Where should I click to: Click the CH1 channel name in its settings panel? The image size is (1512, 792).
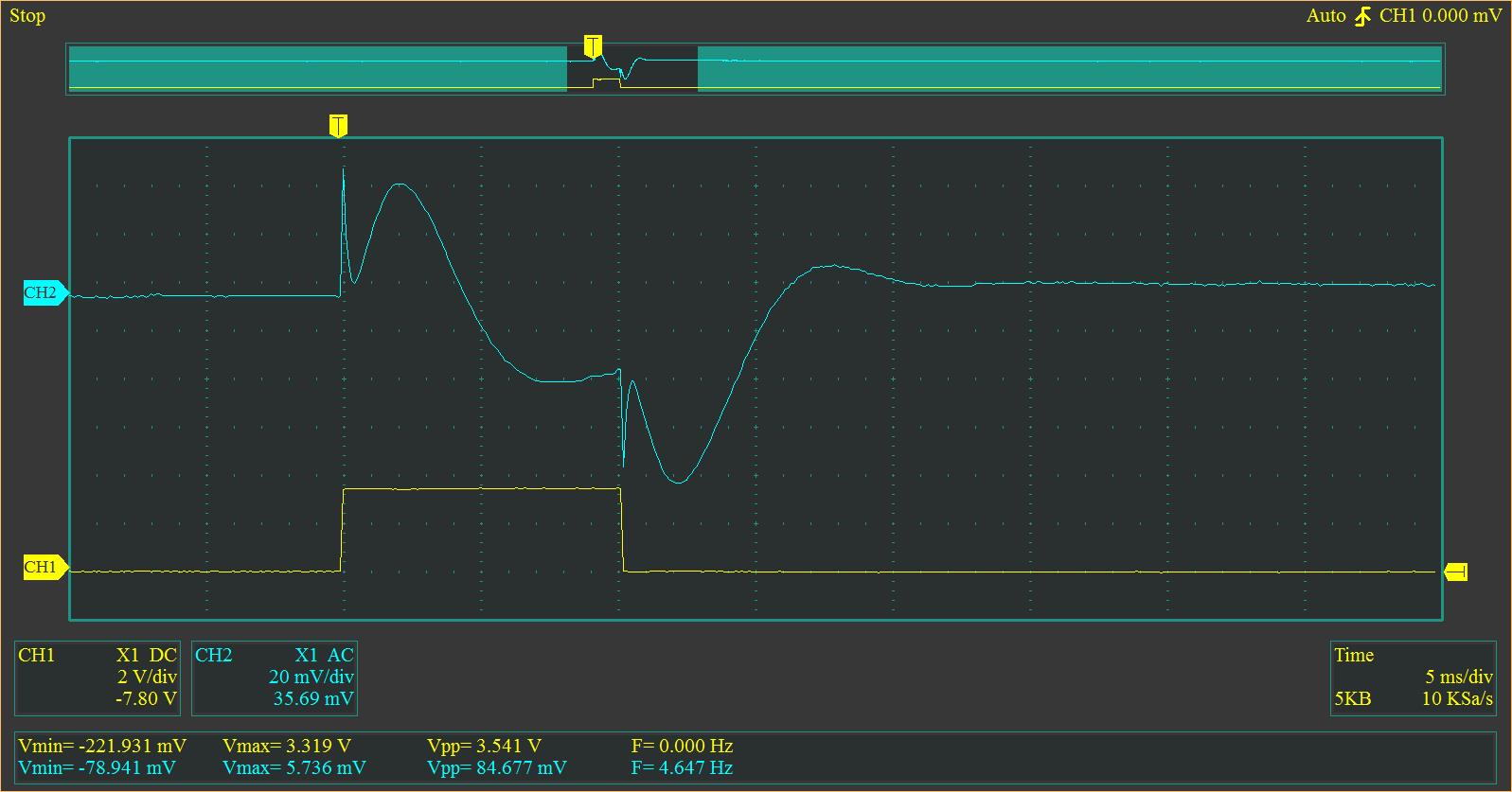click(x=37, y=655)
